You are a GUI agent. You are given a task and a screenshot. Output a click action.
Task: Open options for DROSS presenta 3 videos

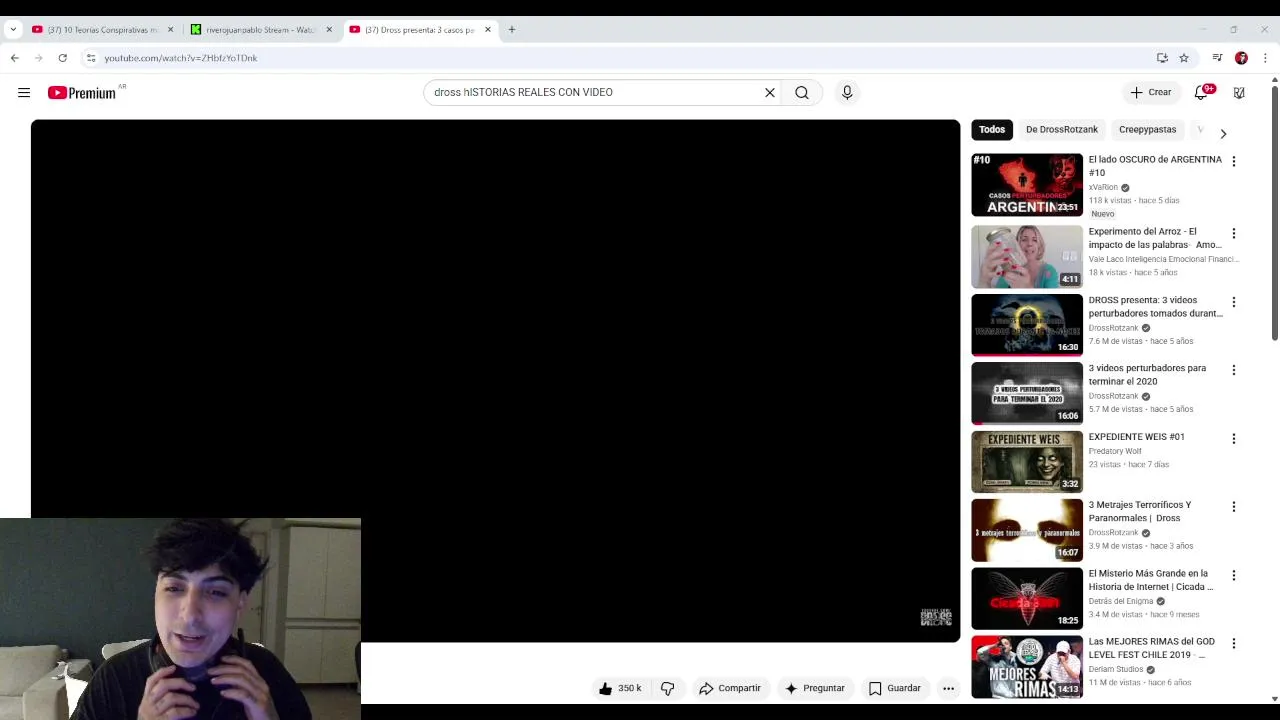[1234, 302]
